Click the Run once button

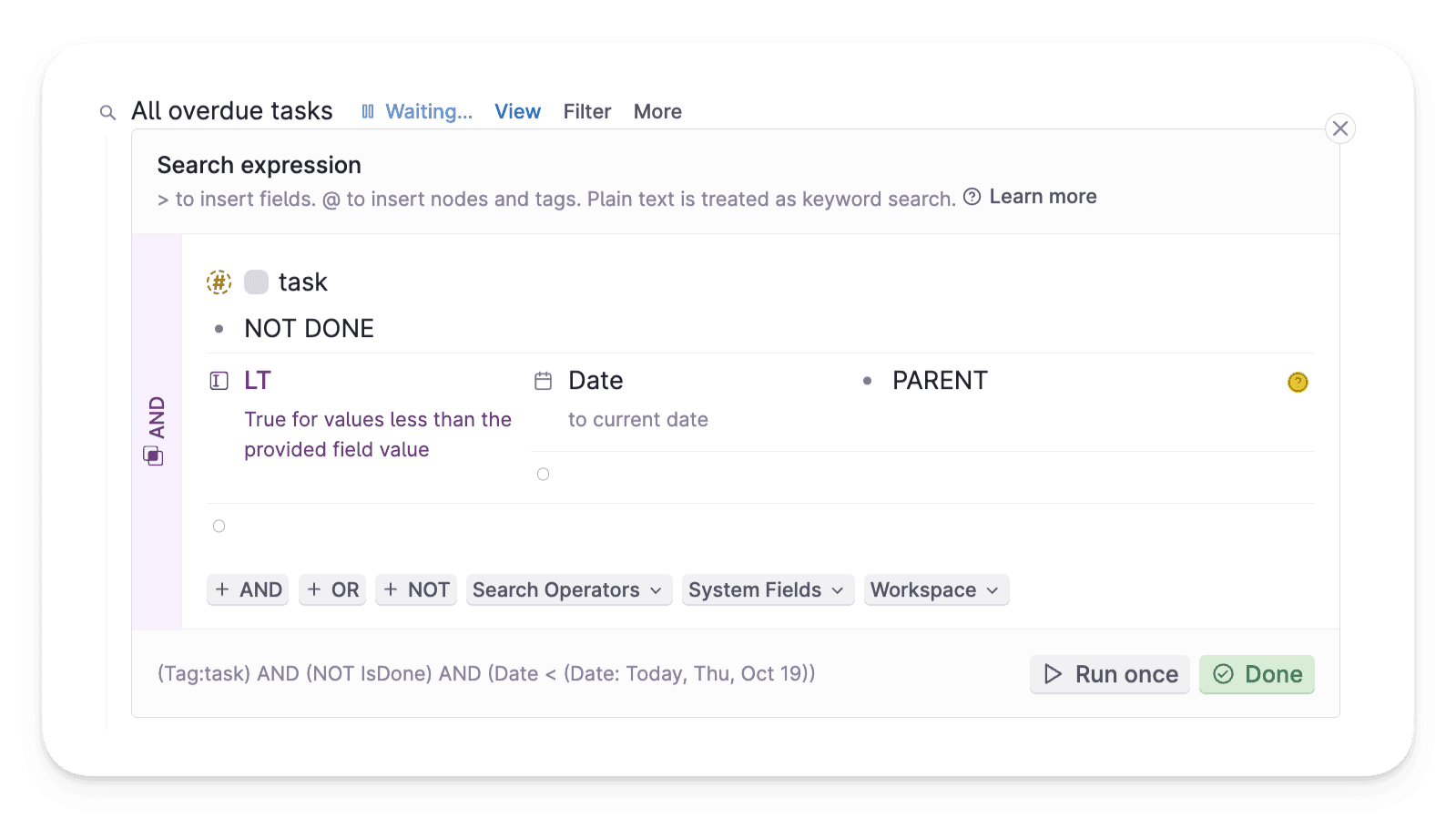tap(1110, 674)
